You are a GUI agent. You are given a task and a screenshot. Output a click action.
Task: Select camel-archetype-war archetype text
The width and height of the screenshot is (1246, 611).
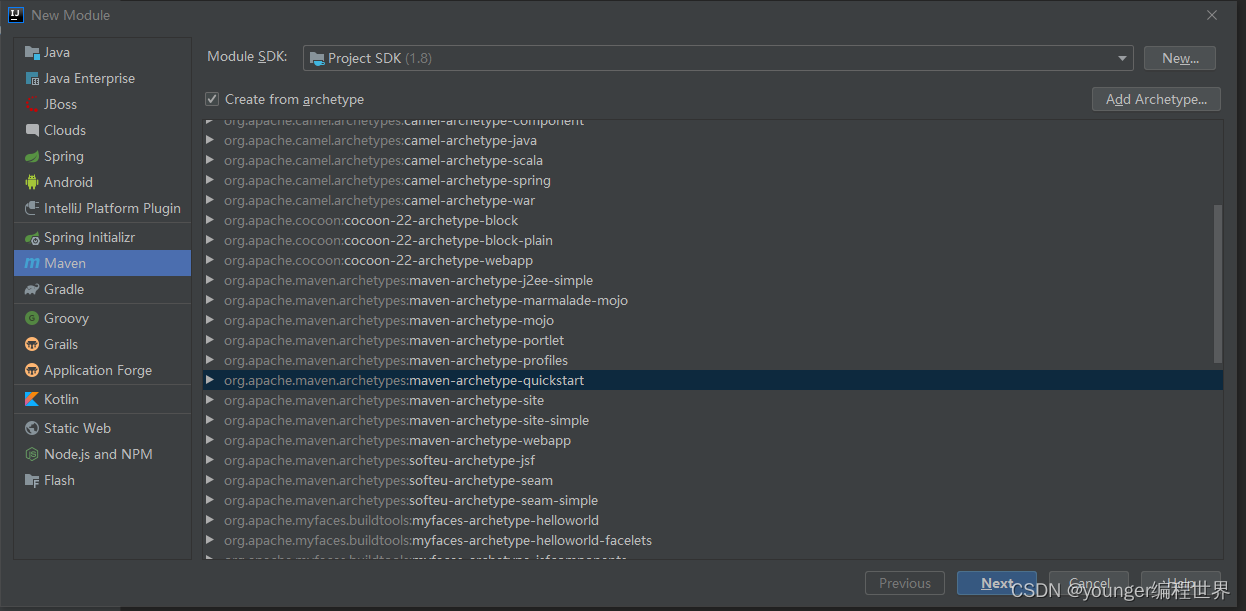point(469,200)
